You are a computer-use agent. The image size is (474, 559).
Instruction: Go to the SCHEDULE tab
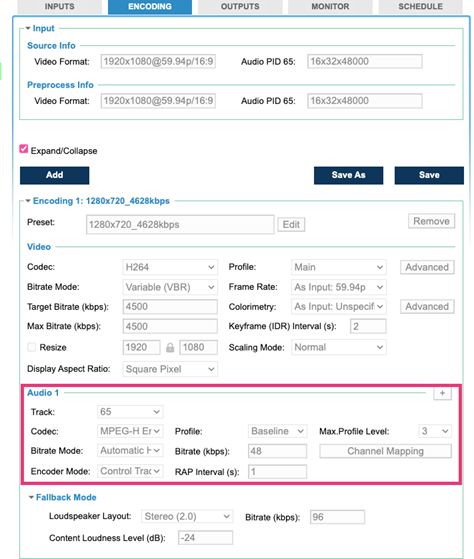pos(420,6)
